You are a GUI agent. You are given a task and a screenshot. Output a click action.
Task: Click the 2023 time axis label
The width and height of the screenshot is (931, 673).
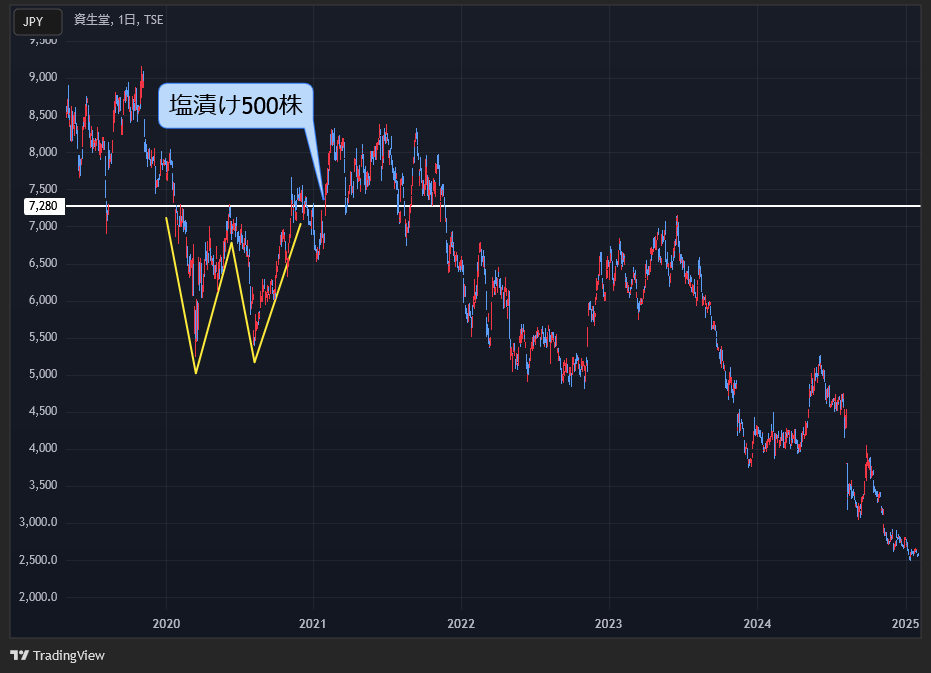609,623
